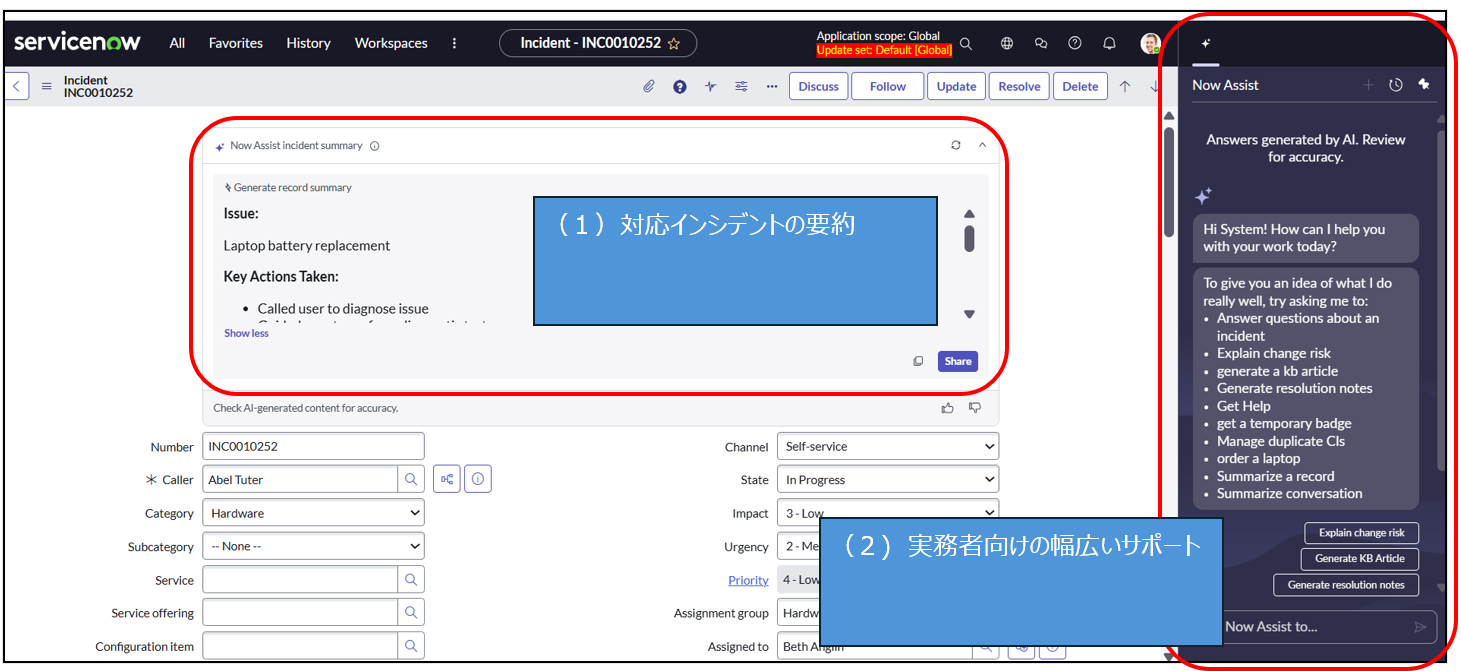
Task: Click the summary scrollbar up arrow
Action: [x=969, y=214]
